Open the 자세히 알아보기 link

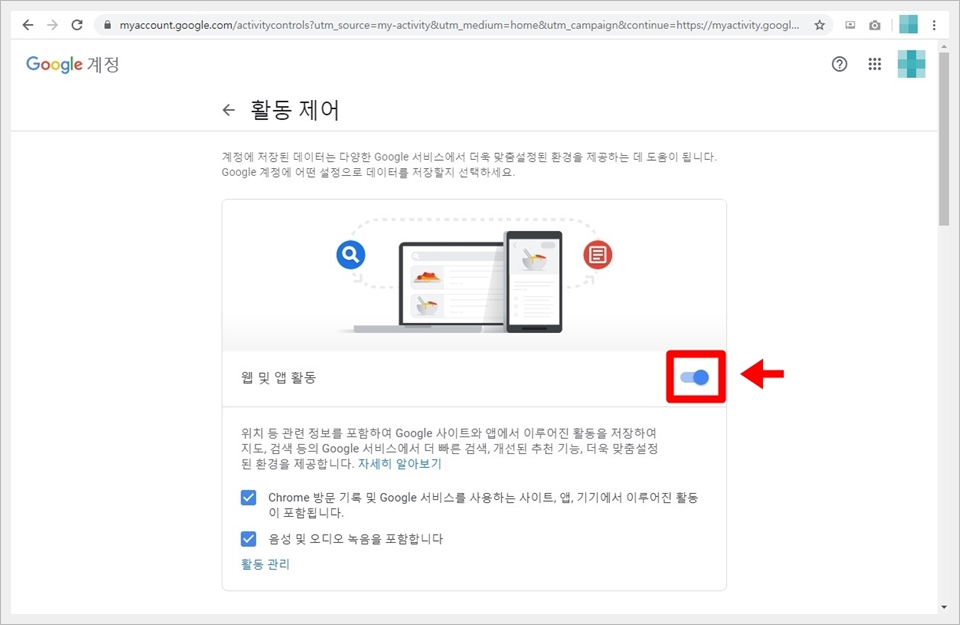point(399,464)
